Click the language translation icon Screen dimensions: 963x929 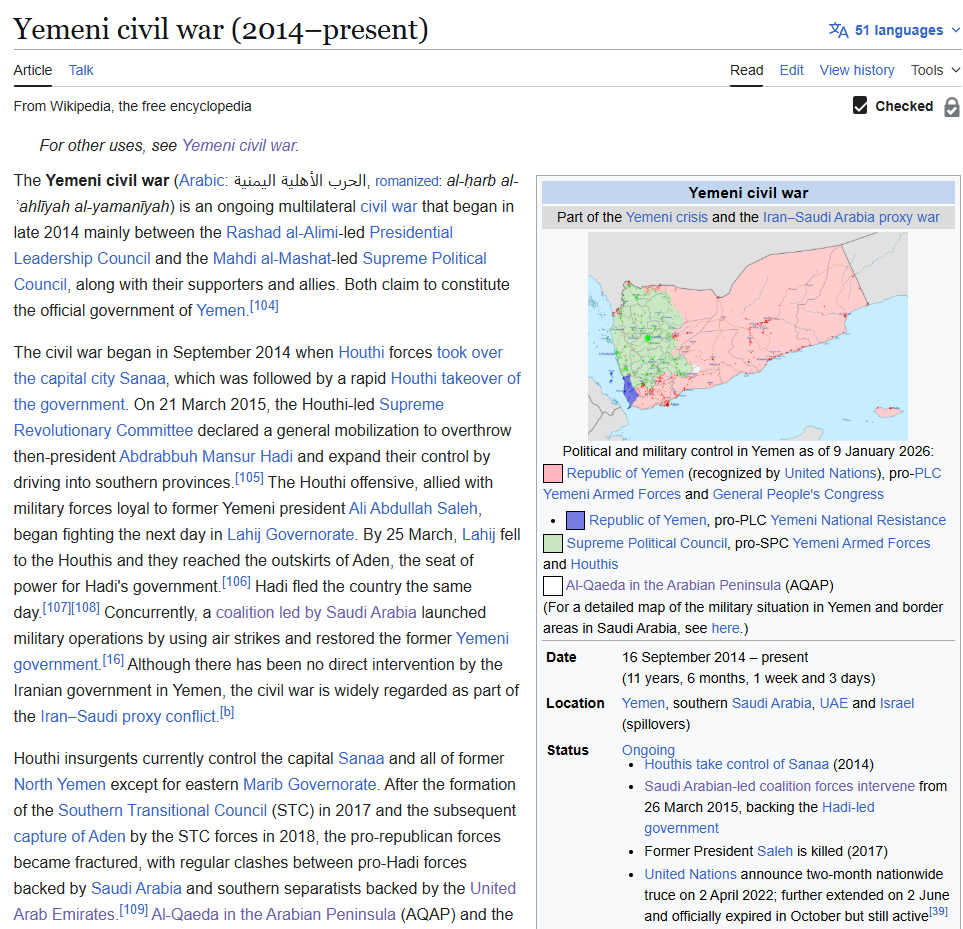click(838, 29)
